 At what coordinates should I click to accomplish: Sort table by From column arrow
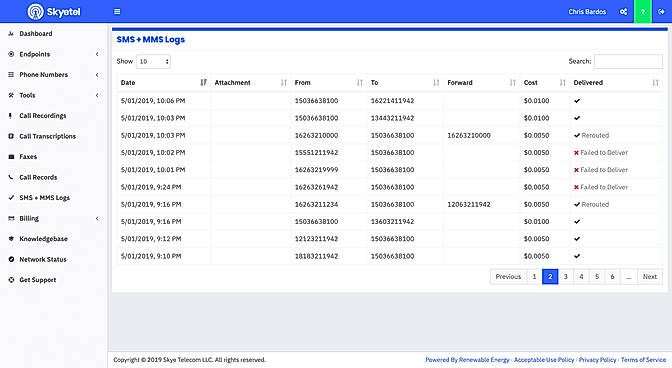click(x=360, y=83)
